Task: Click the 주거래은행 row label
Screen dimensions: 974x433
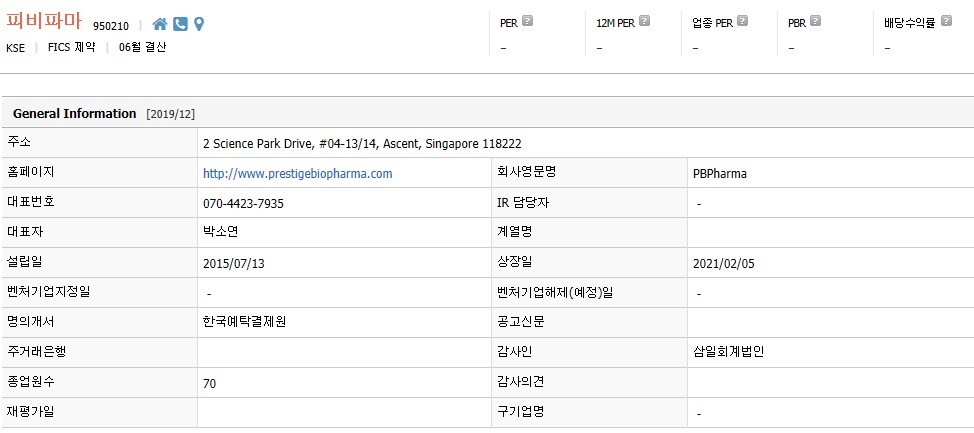Action: click(x=37, y=352)
